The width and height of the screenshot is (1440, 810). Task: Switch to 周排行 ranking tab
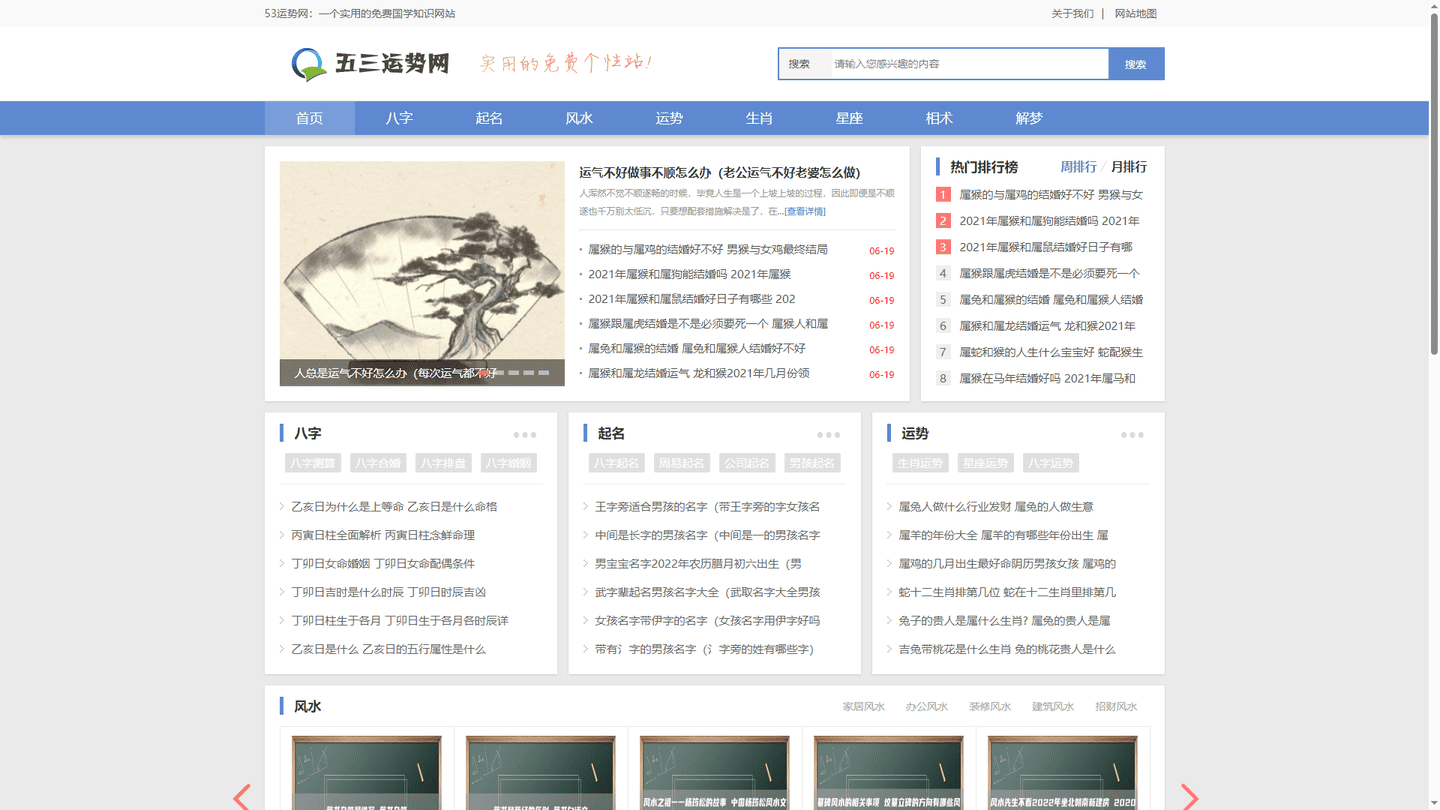coord(1078,167)
